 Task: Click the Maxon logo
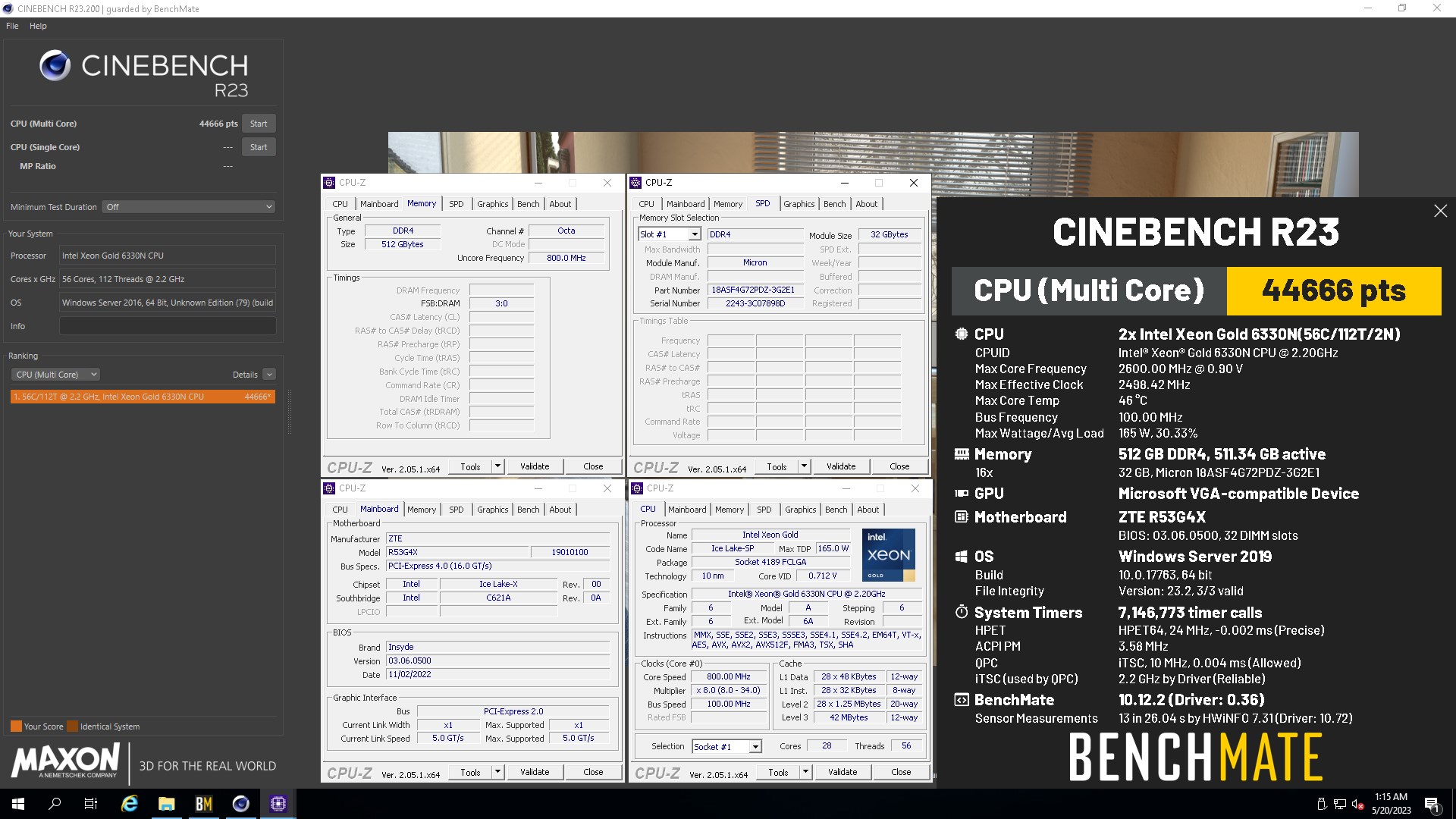[66, 761]
